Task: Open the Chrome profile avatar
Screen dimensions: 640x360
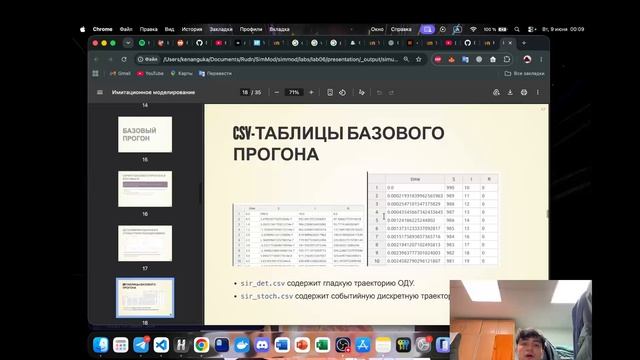Action: coord(527,59)
